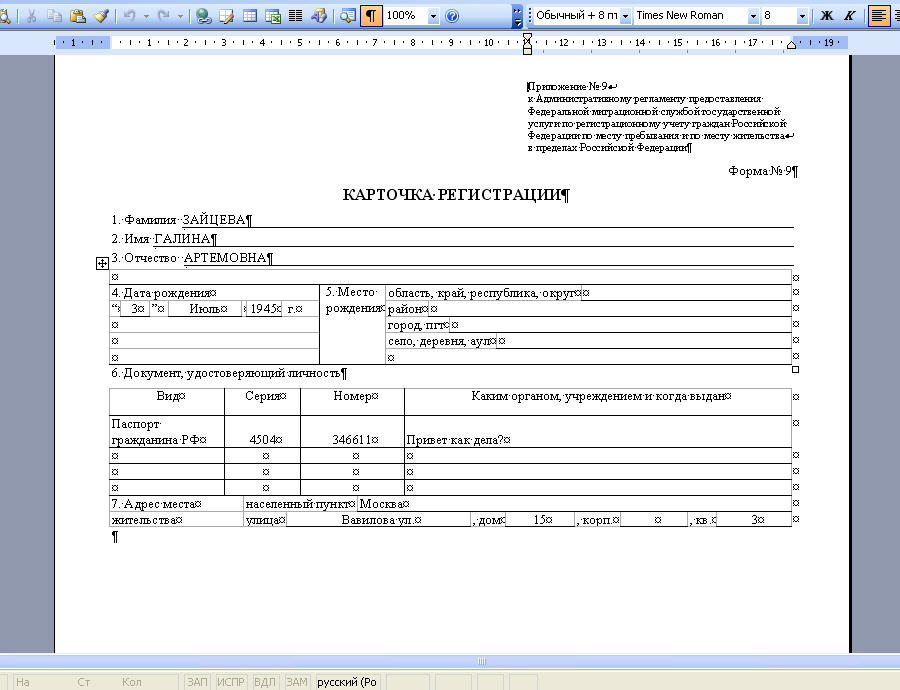Screen dimensions: 900x690
Task: Click the table resize handle square
Action: click(x=796, y=370)
